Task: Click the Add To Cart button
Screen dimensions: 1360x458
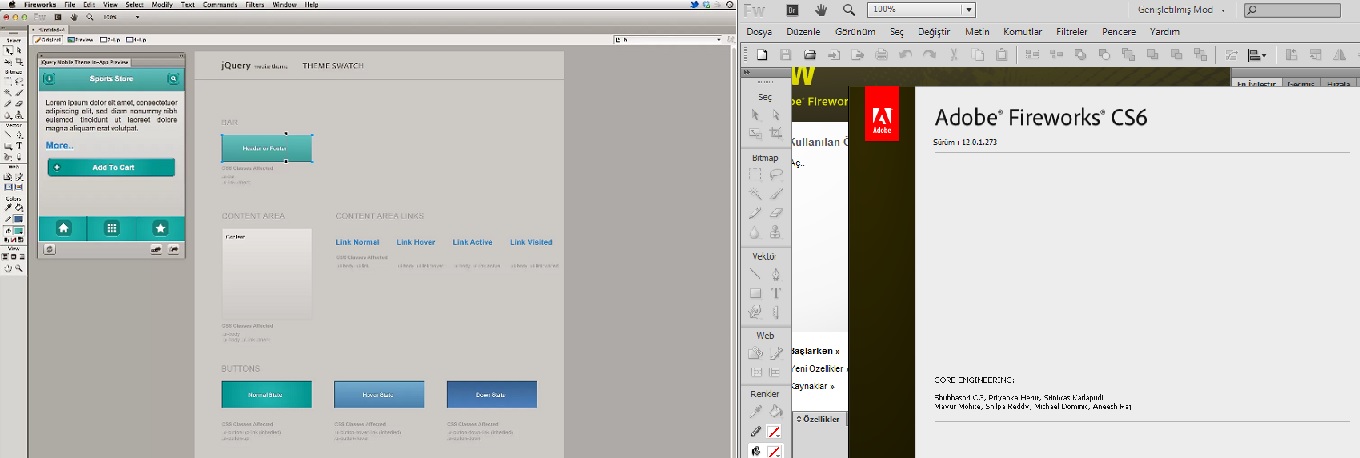Action: (x=111, y=167)
